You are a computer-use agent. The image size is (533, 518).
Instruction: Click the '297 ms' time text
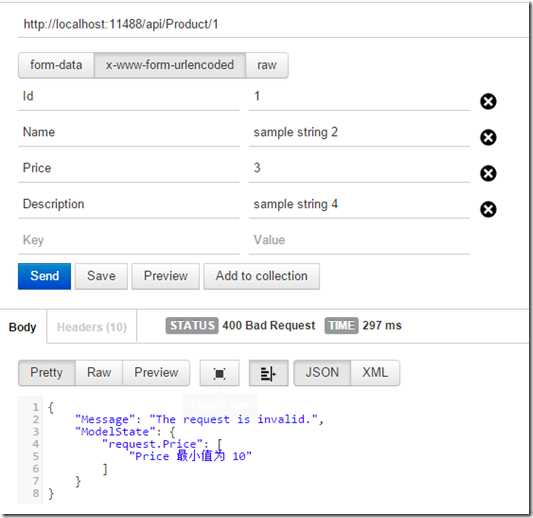[x=382, y=326]
